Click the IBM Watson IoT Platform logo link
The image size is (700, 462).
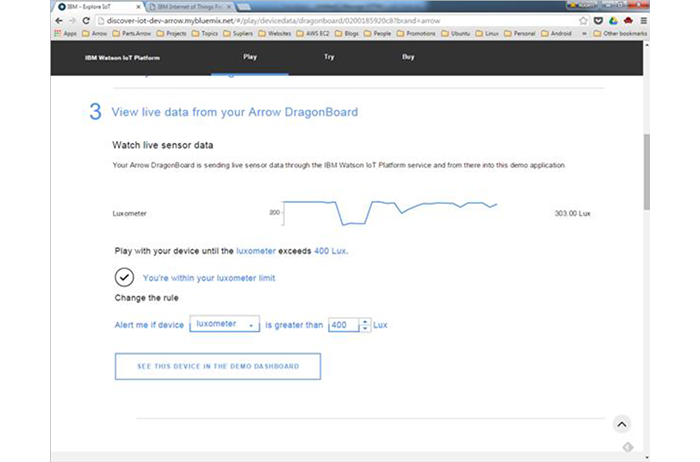122,58
